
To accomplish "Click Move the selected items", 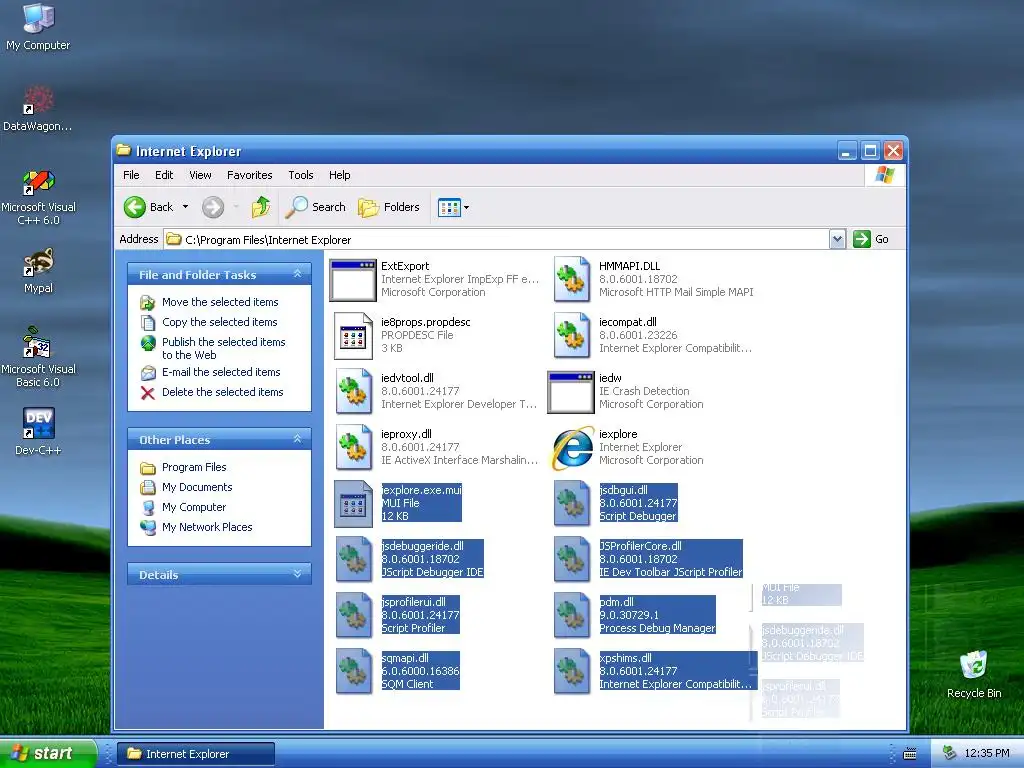I will [x=220, y=302].
